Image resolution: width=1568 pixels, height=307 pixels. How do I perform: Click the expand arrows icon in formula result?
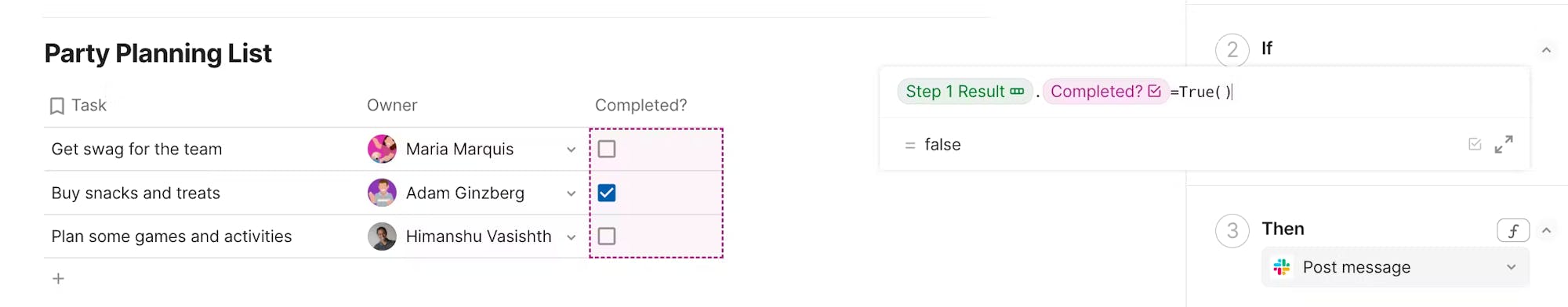coord(1503,144)
